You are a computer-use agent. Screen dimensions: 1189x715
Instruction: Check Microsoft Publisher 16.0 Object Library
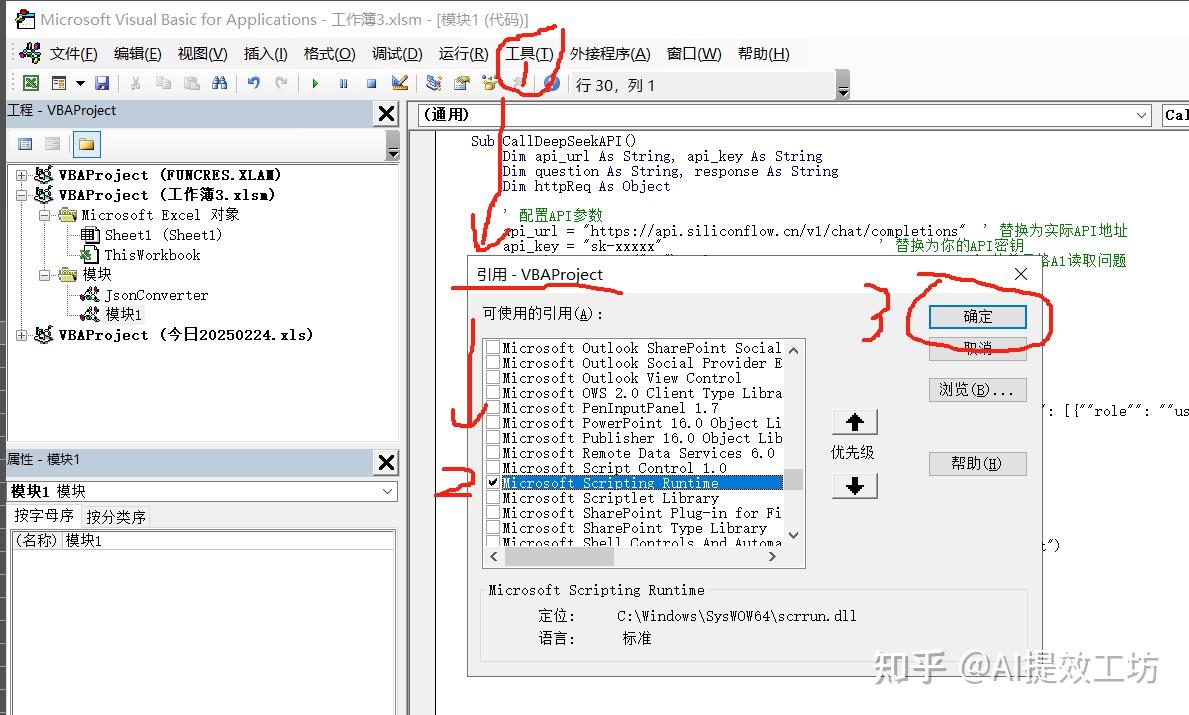[x=493, y=437]
